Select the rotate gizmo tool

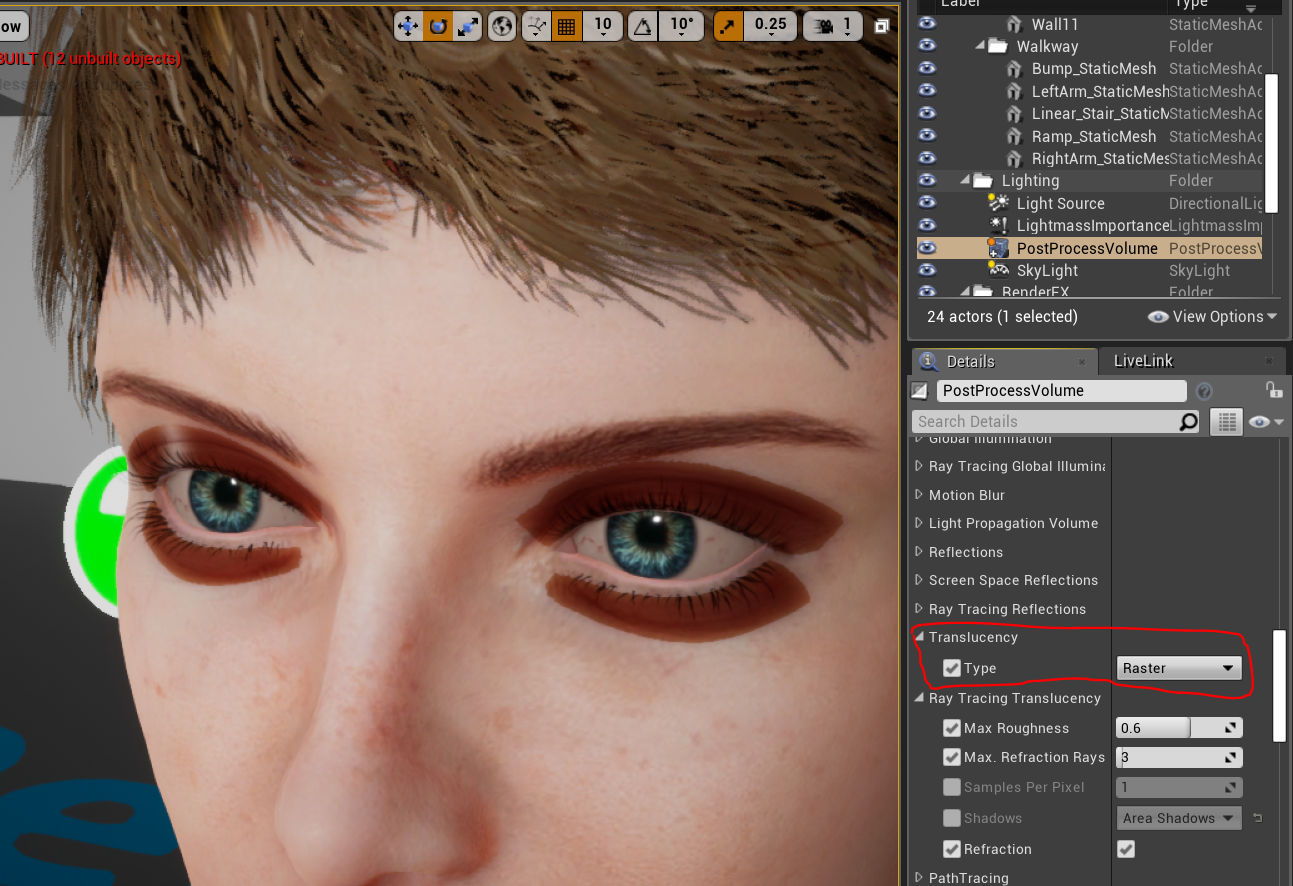[x=438, y=26]
